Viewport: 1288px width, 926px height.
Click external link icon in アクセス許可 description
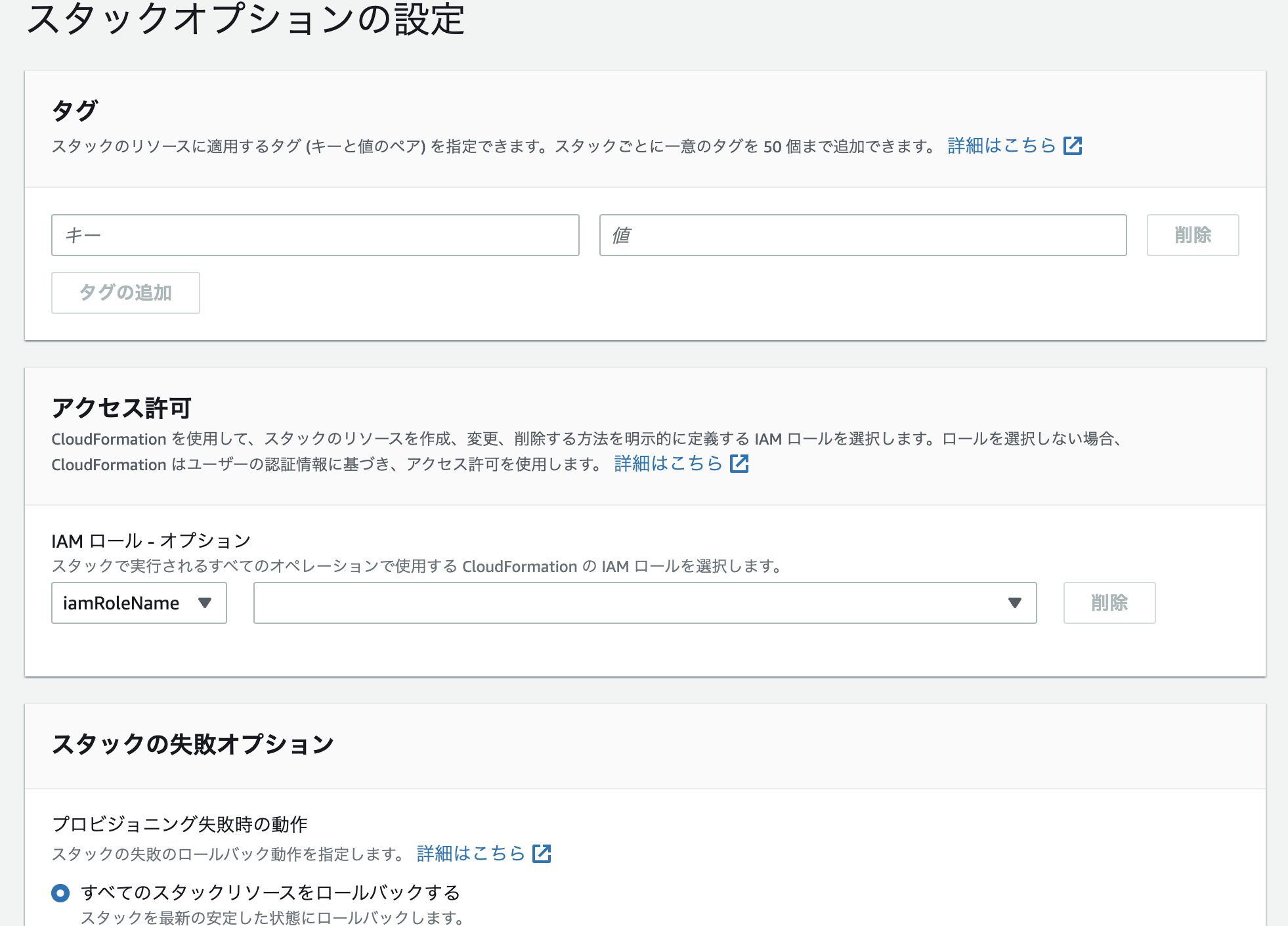739,464
